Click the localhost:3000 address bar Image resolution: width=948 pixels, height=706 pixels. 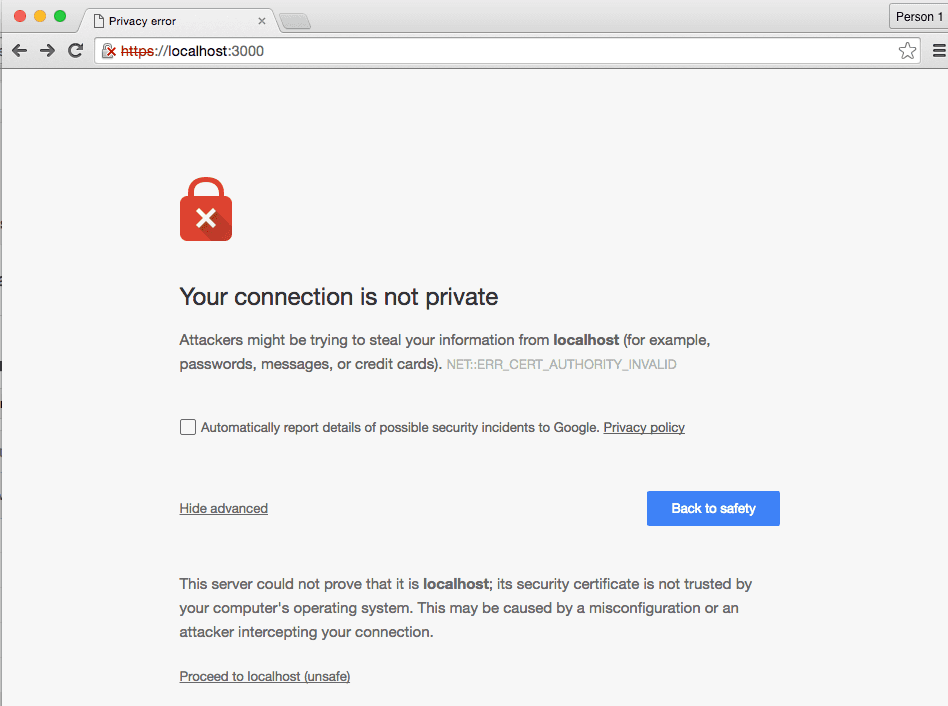(x=500, y=51)
